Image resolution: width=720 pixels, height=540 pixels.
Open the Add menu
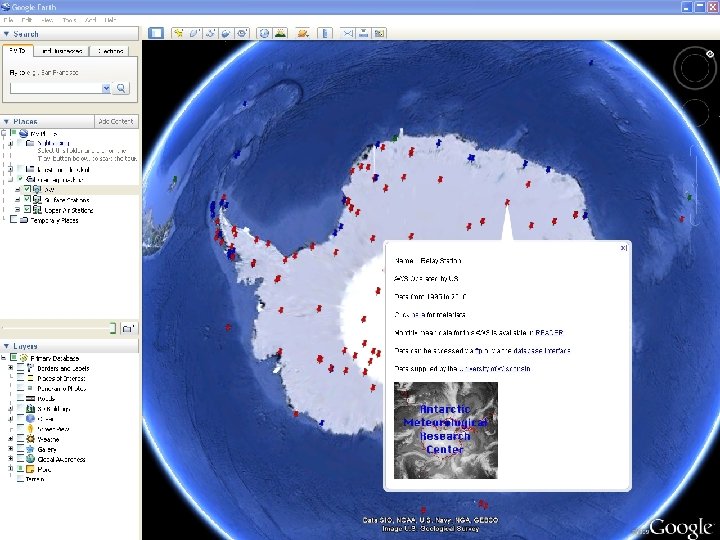90,20
